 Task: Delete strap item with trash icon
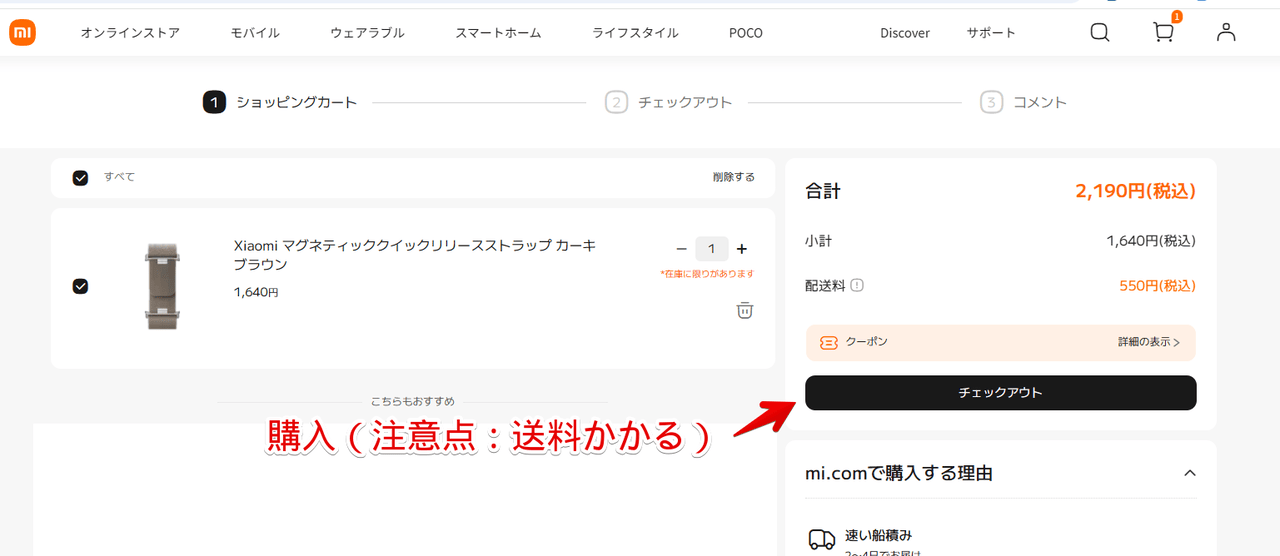click(x=744, y=310)
